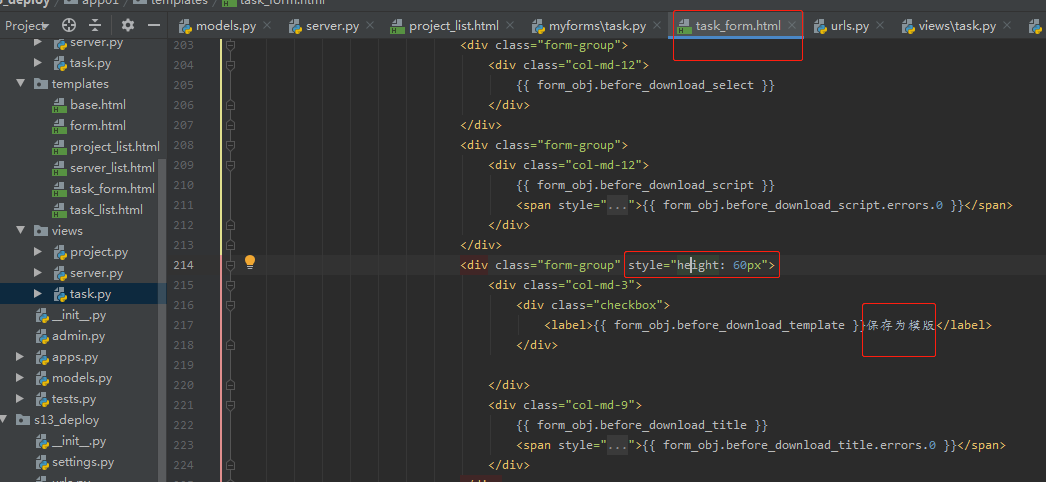Toggle the fold marker on line 204
The width and height of the screenshot is (1046, 482).
230,65
